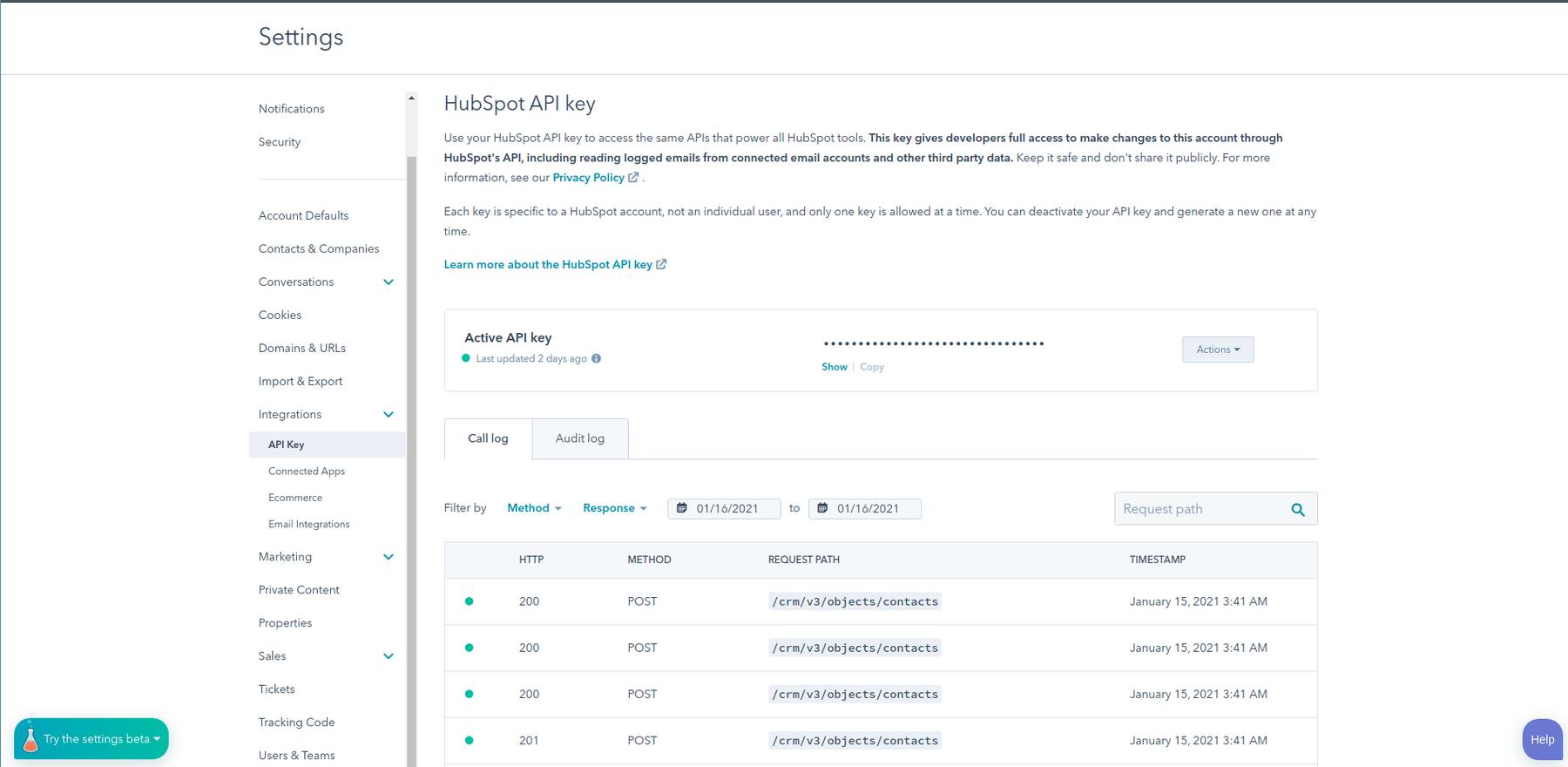The height and width of the screenshot is (767, 1568).
Task: Open Notifications settings
Action: pyautogui.click(x=292, y=109)
